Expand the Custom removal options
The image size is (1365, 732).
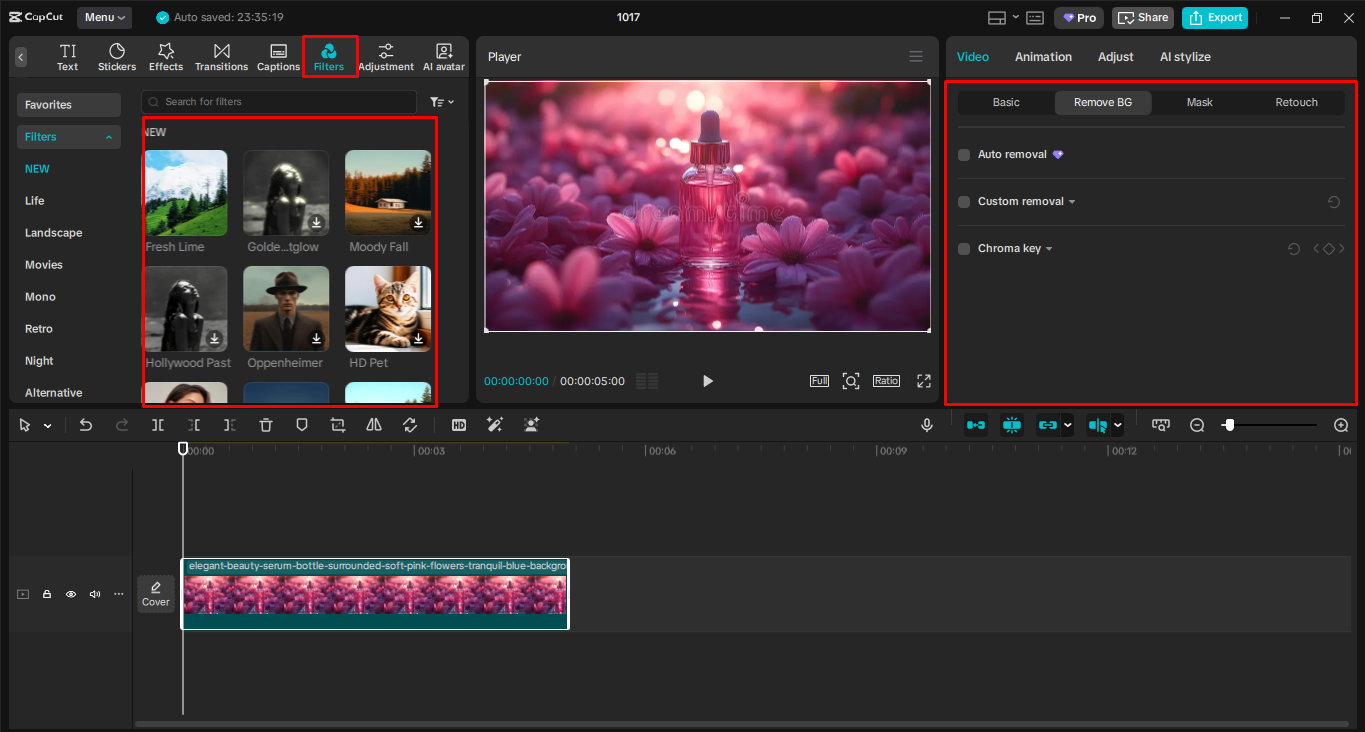(x=1071, y=201)
